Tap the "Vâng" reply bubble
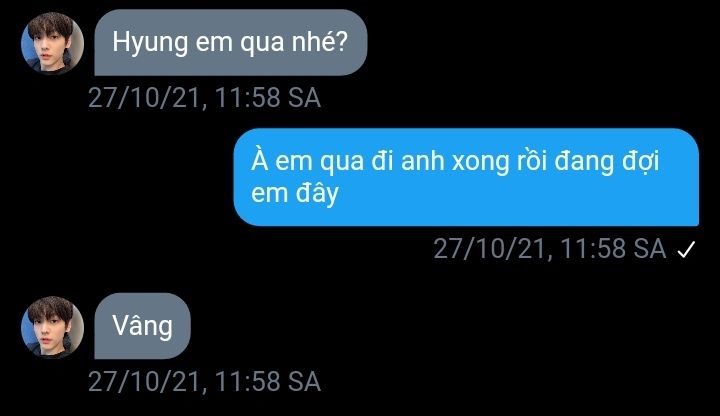The image size is (720, 416). pyautogui.click(x=142, y=326)
